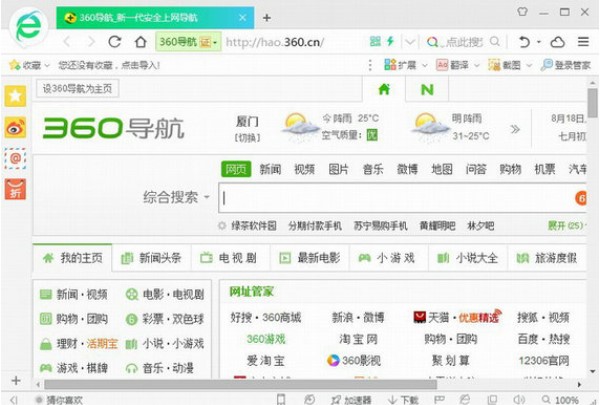
Task: Open 小说大全 tab
Action: [x=468, y=258]
